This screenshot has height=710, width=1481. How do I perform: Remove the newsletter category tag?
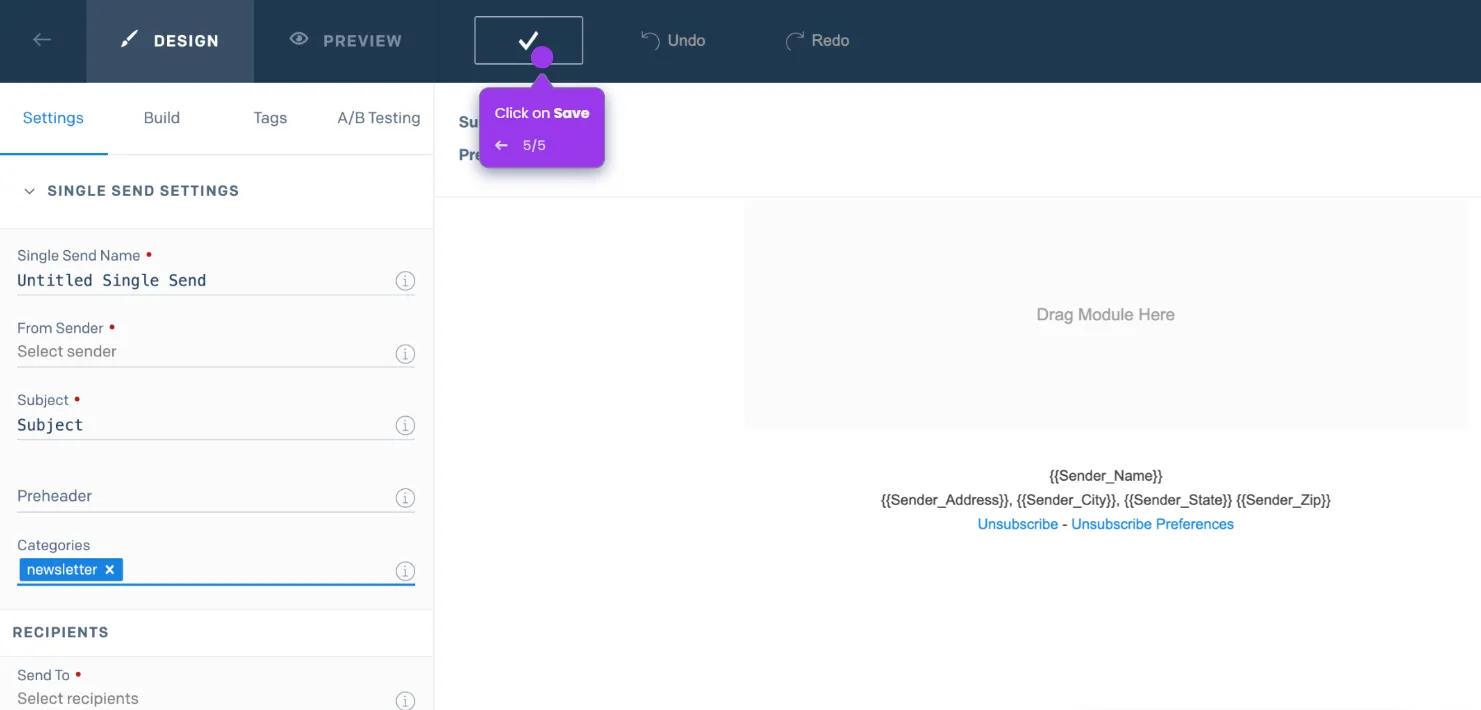110,570
